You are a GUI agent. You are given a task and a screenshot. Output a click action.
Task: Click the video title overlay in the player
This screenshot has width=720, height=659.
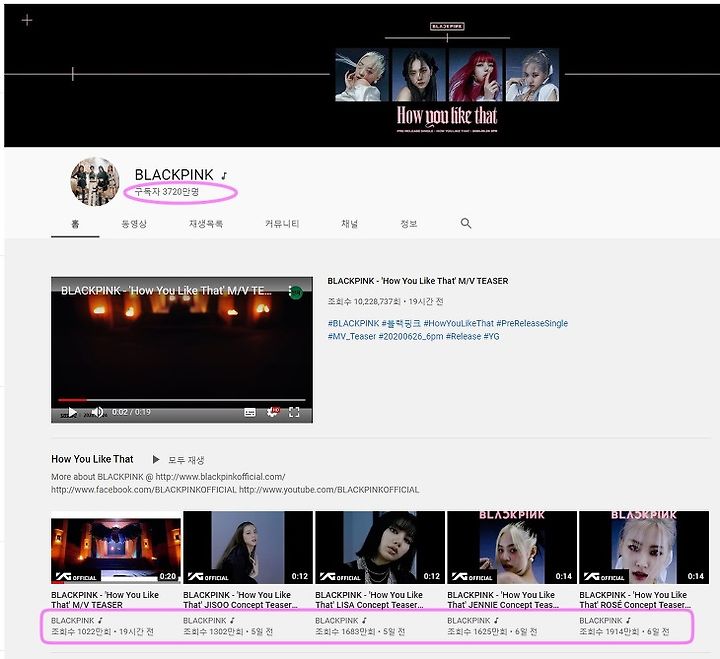[166, 291]
